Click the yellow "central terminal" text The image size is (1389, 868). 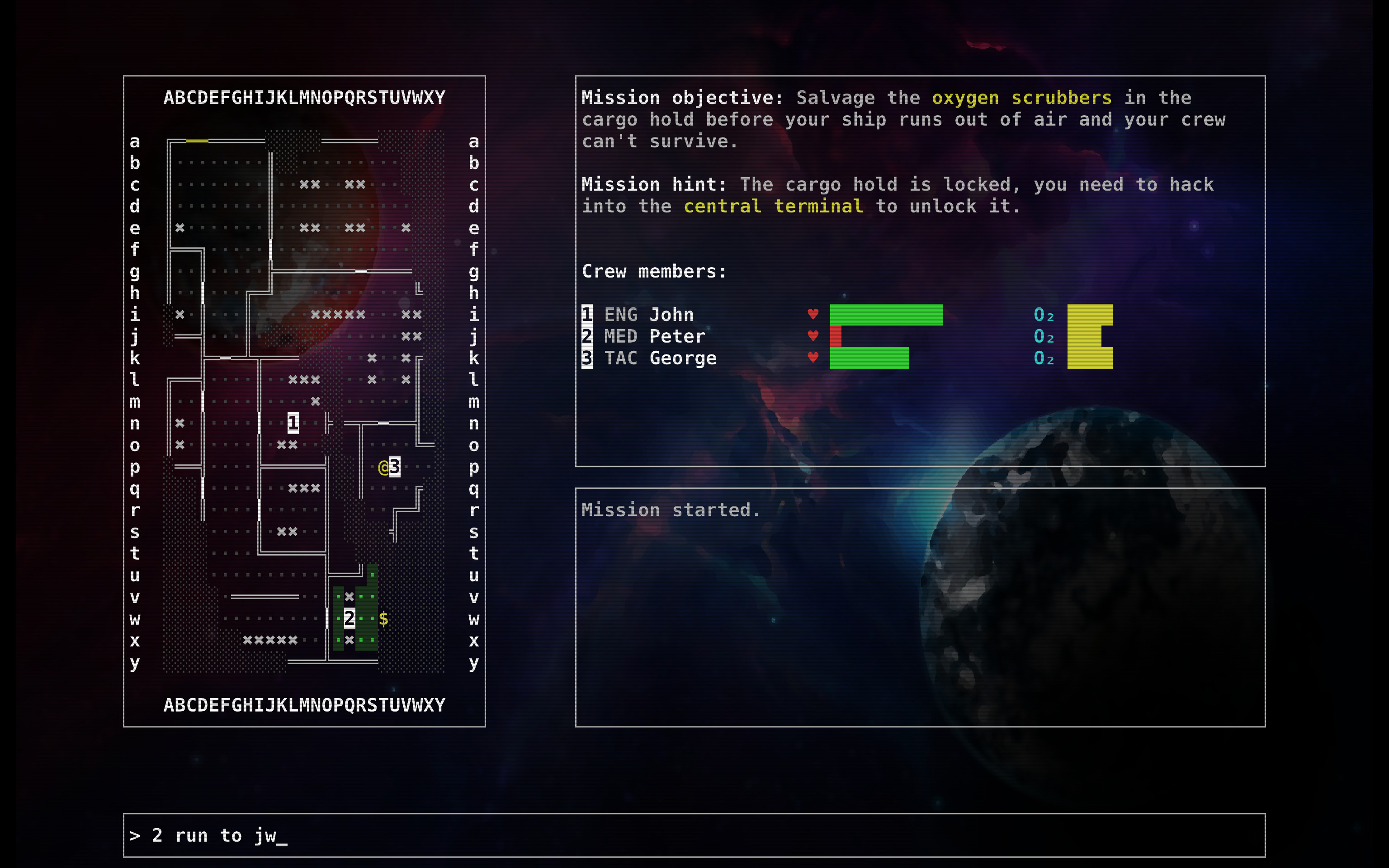point(773,206)
